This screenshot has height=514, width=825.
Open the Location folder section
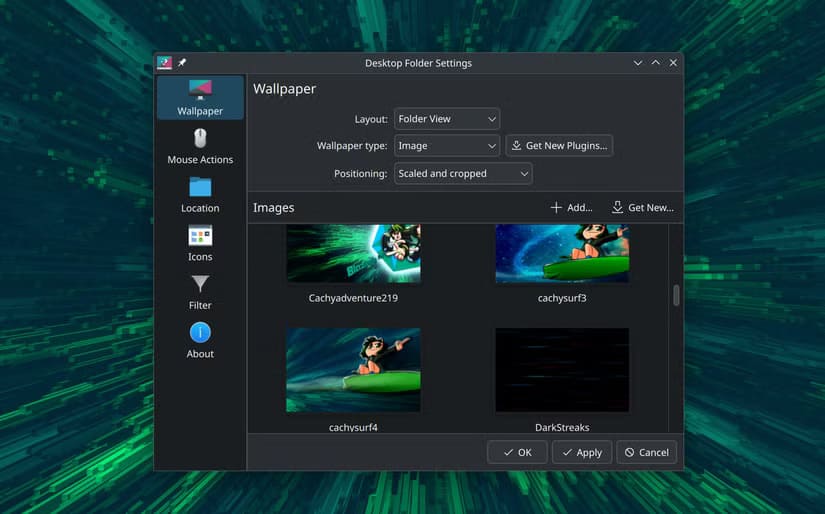pyautogui.click(x=200, y=195)
